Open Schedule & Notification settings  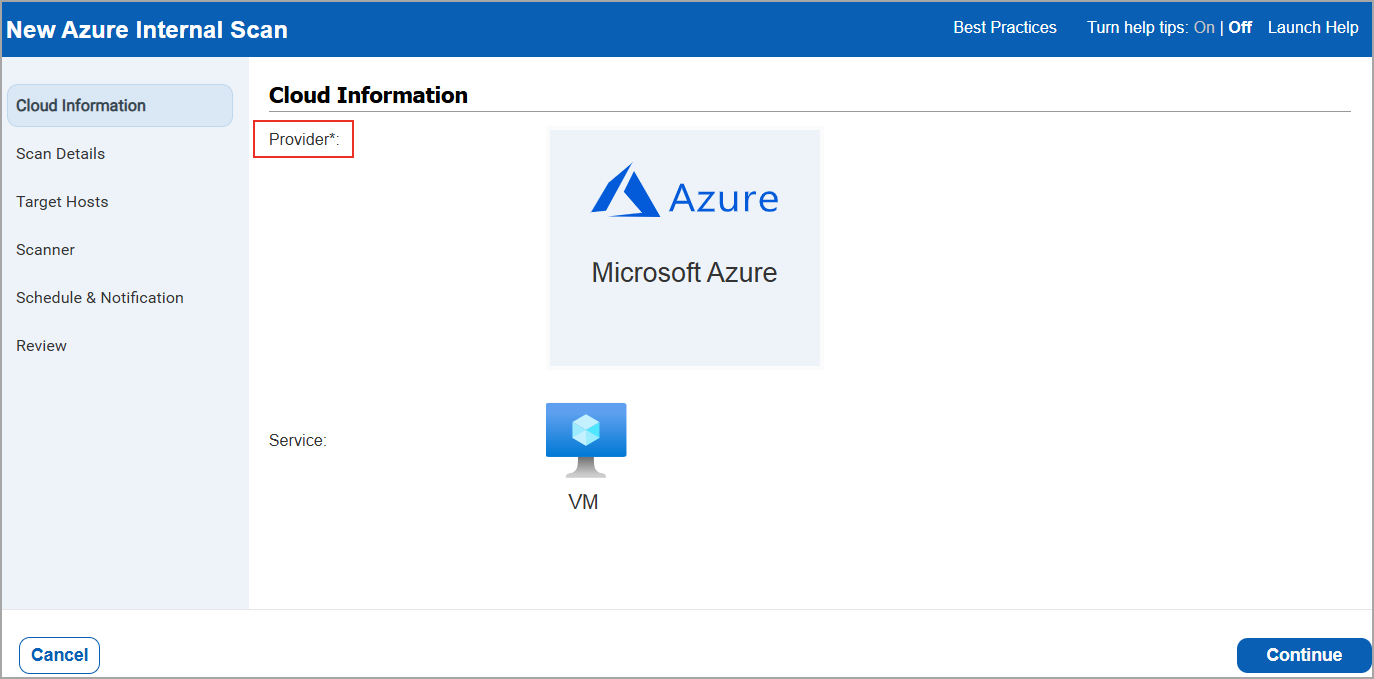(99, 297)
